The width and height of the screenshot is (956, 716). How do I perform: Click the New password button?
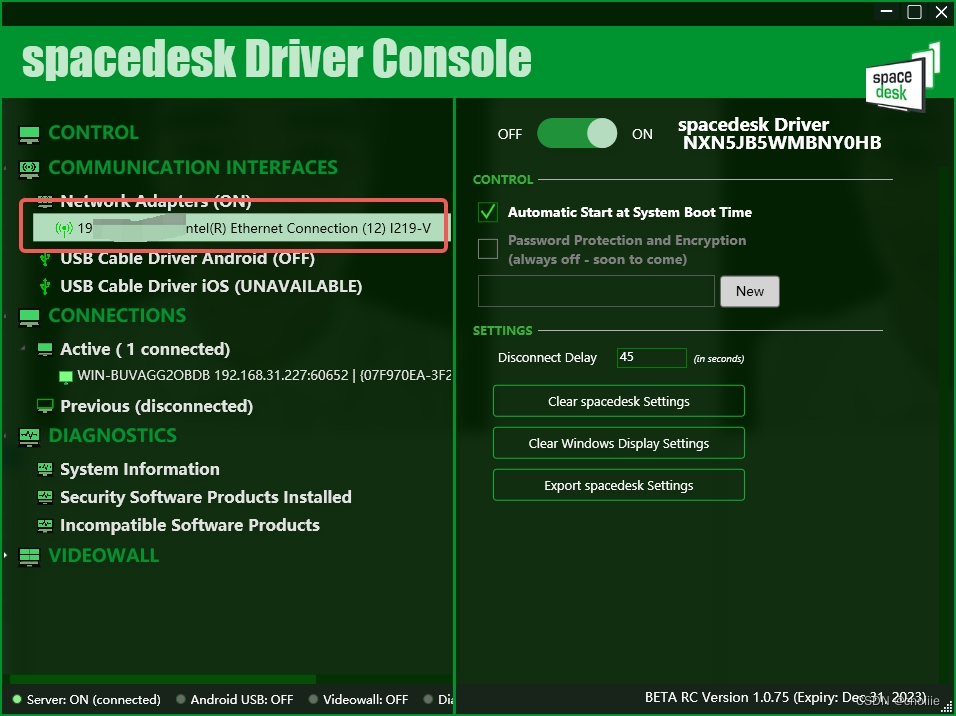(x=749, y=292)
